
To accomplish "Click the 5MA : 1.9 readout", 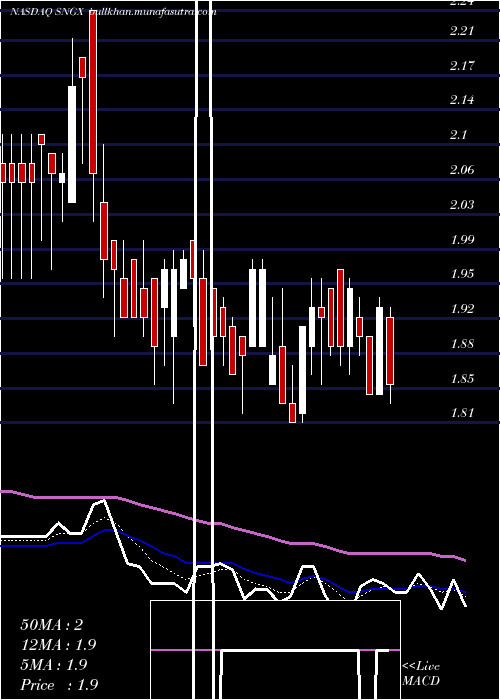I will (54, 665).
